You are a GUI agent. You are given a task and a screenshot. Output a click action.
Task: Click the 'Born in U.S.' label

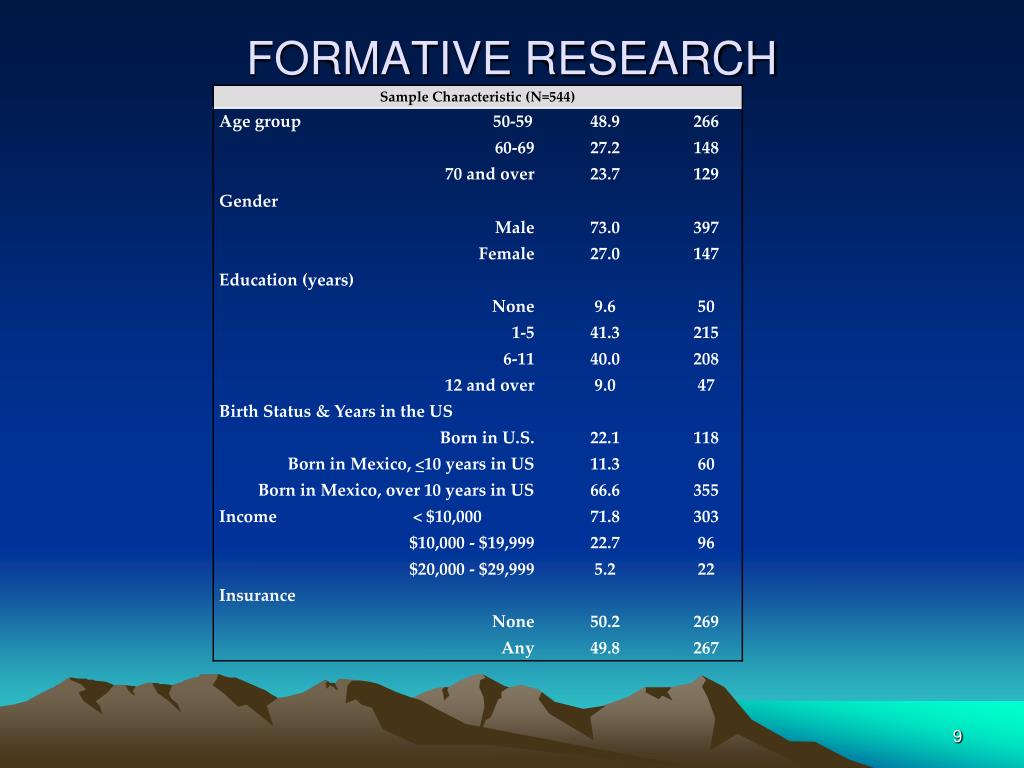pyautogui.click(x=487, y=438)
